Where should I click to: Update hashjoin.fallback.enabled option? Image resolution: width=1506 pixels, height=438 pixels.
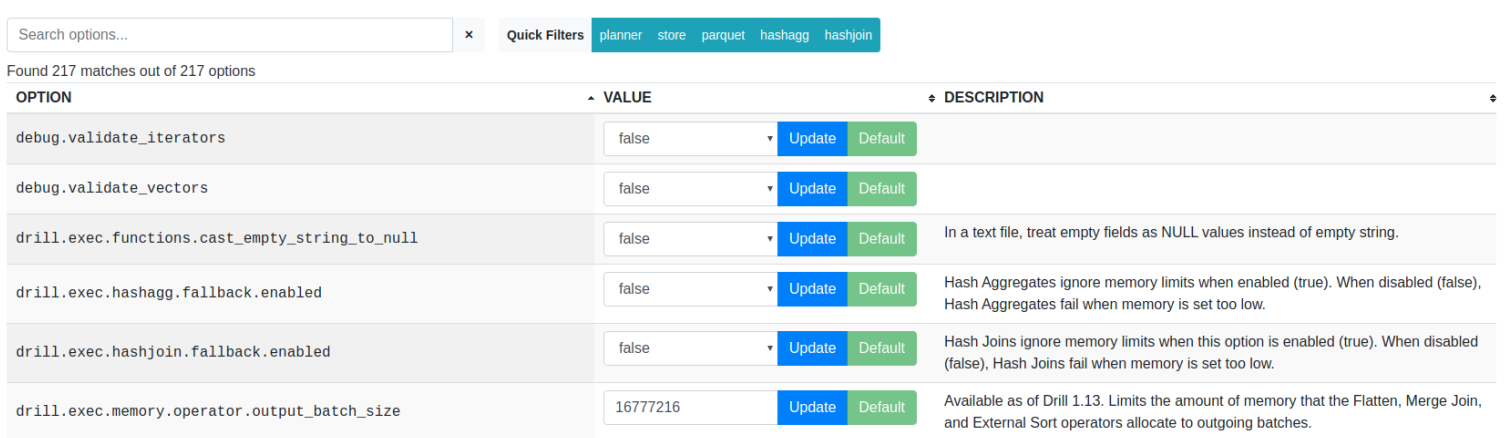pyautogui.click(x=812, y=348)
